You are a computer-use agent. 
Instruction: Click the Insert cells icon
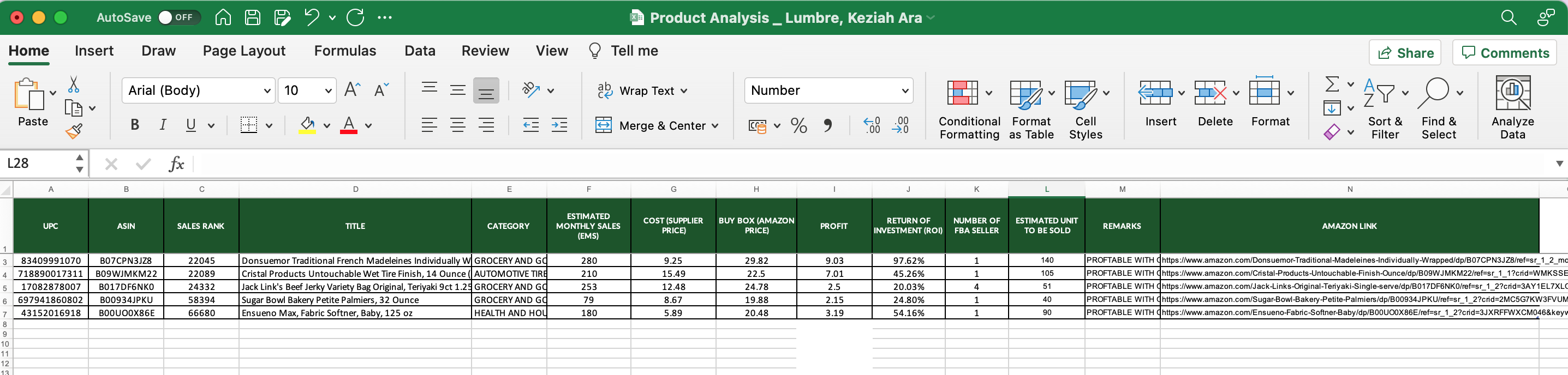(1155, 93)
